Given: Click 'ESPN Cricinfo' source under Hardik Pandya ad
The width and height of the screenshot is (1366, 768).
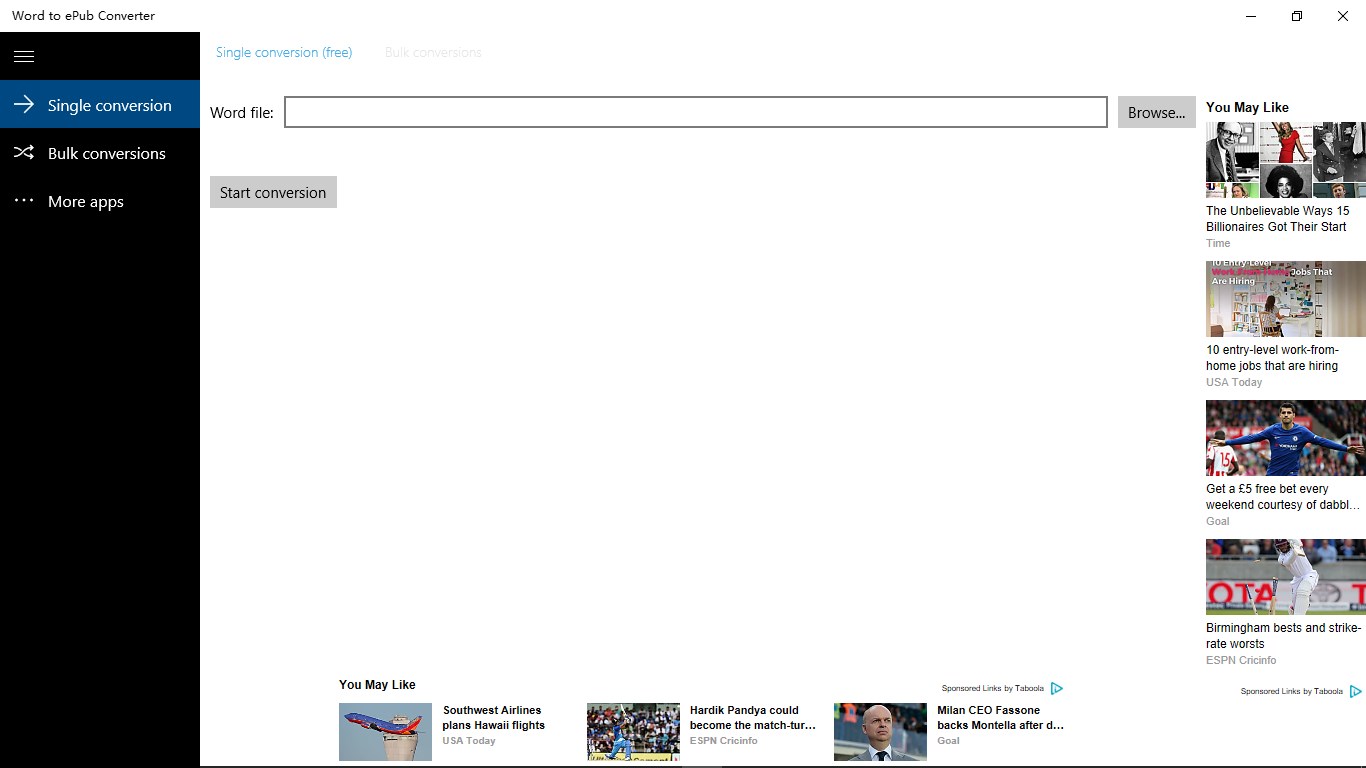Looking at the screenshot, I should (x=723, y=741).
